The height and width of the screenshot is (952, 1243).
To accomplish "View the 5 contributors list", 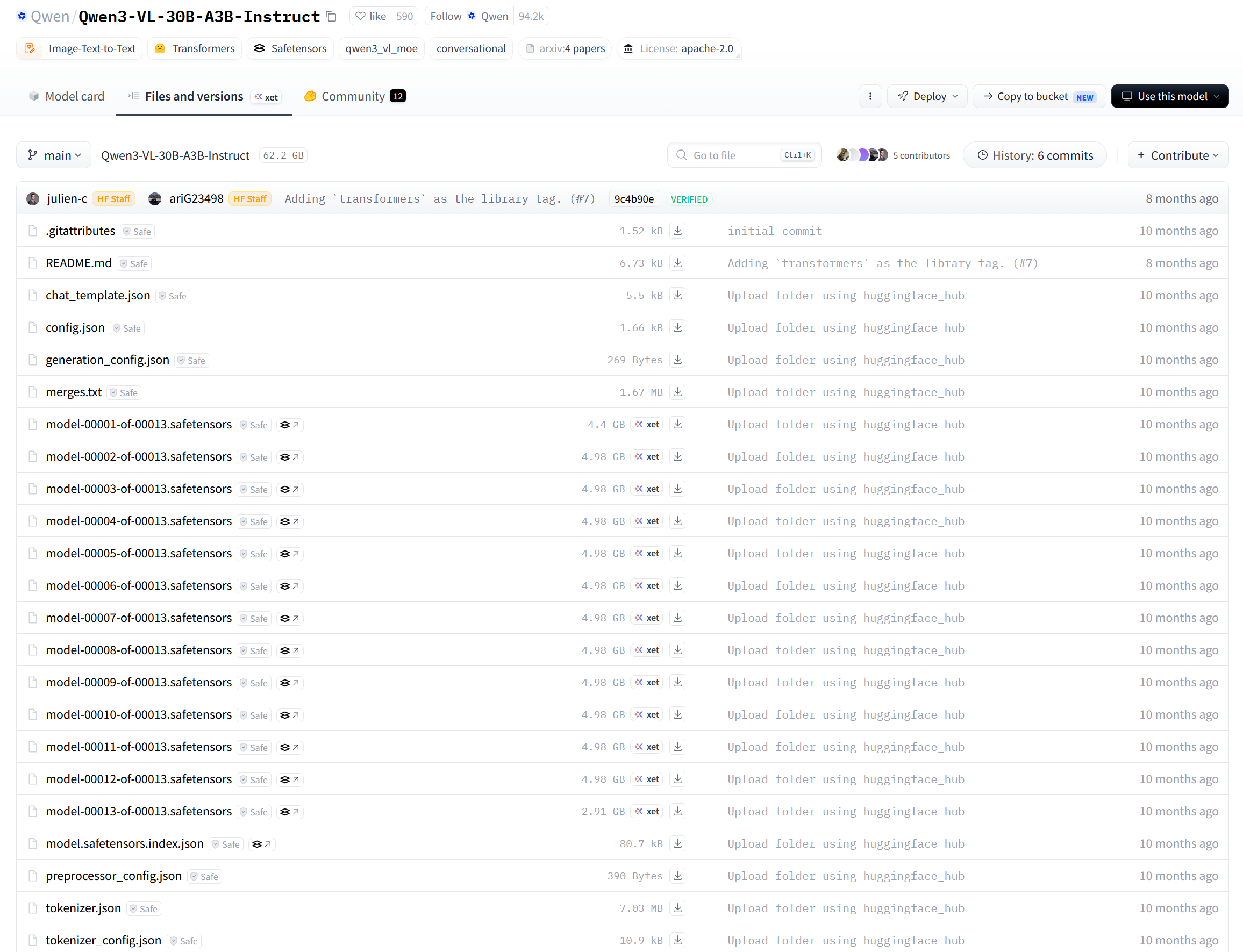I will pos(894,155).
